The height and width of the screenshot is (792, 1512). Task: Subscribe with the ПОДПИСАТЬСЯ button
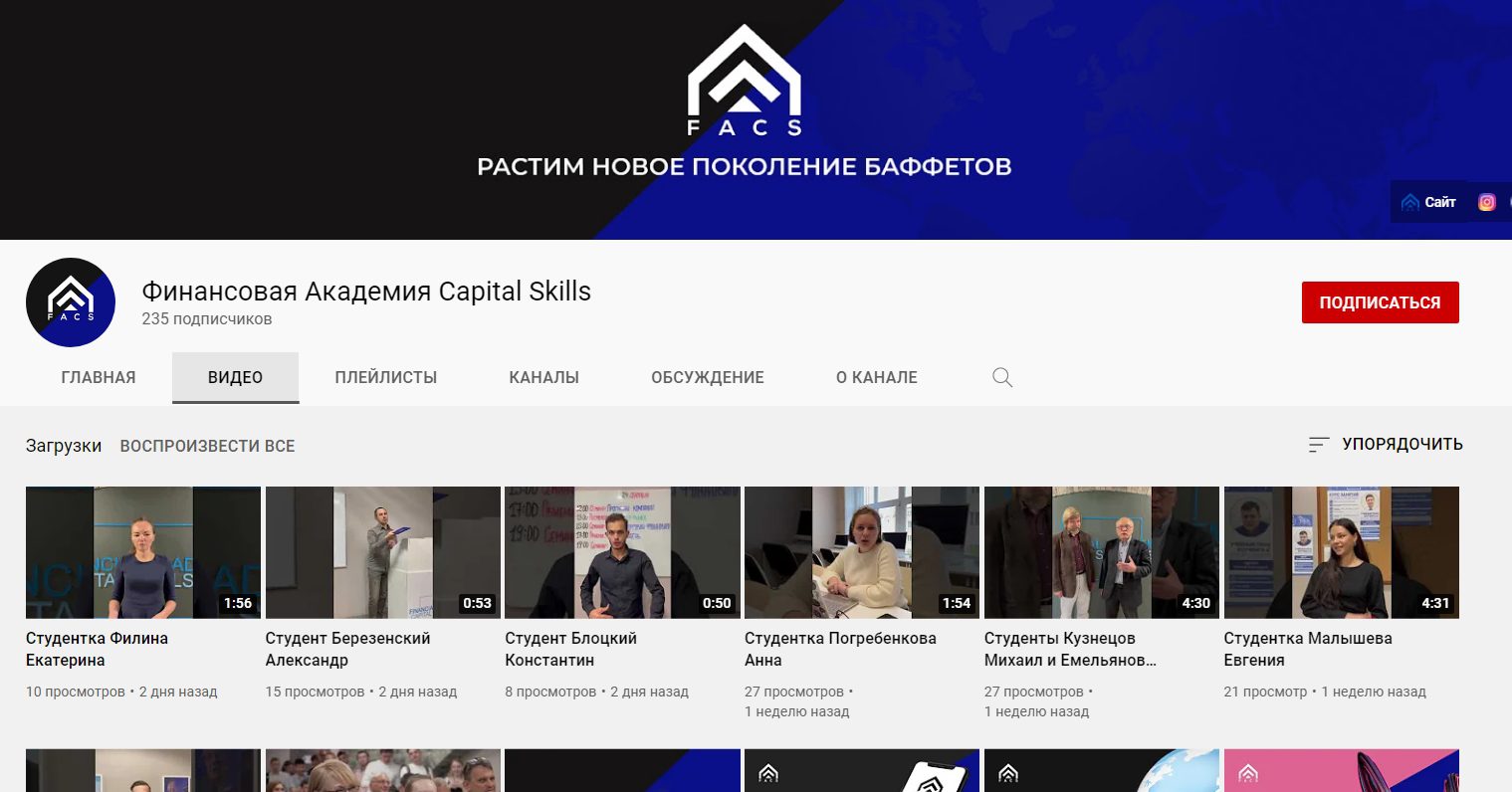click(x=1380, y=302)
